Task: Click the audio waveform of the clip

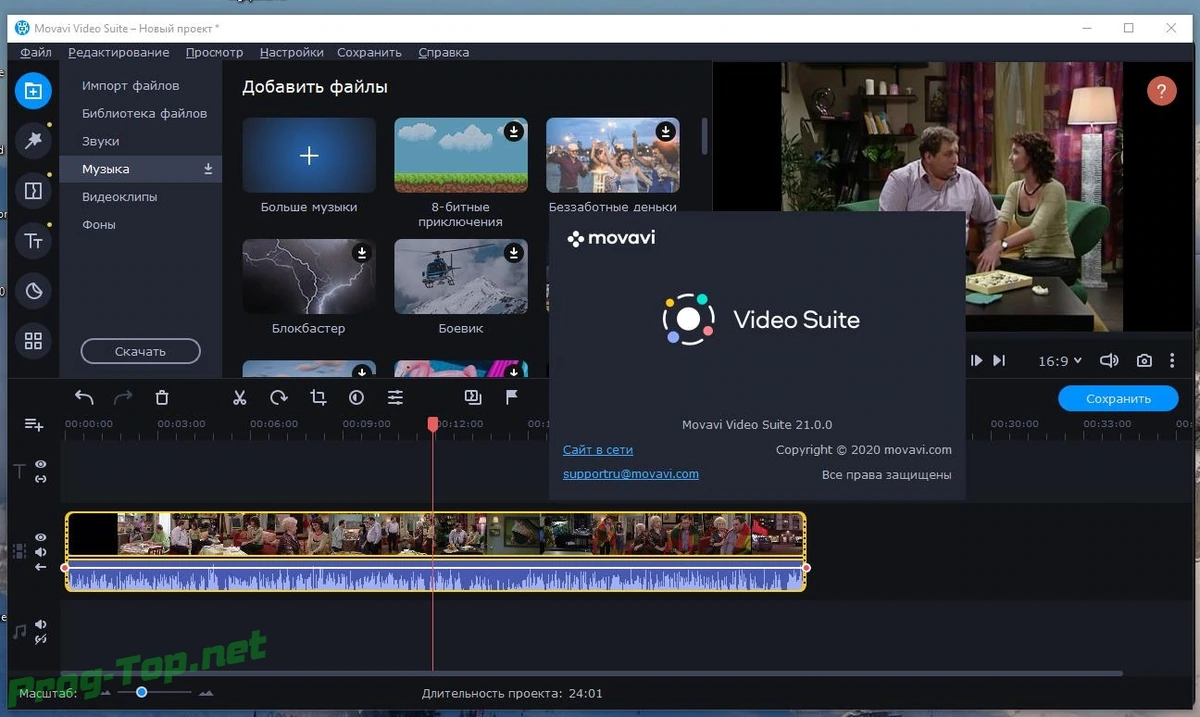Action: pos(435,578)
